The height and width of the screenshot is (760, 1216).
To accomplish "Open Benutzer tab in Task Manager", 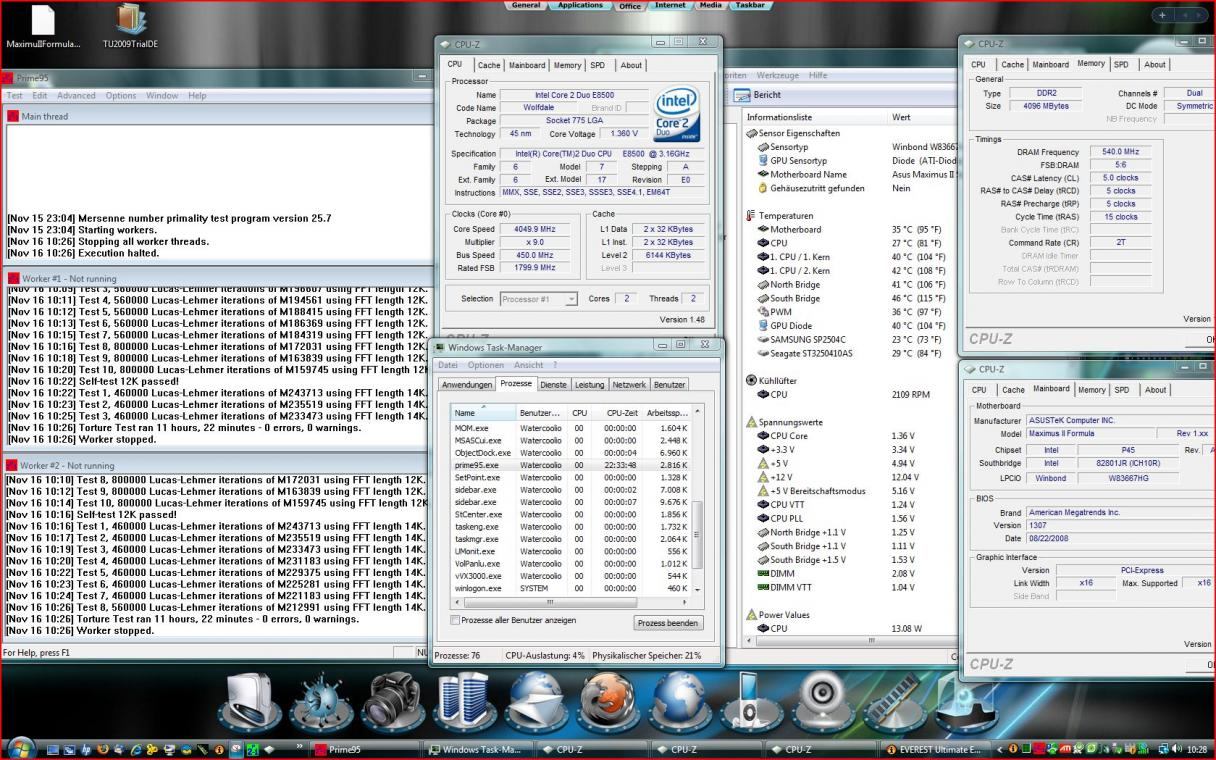I will (669, 384).
